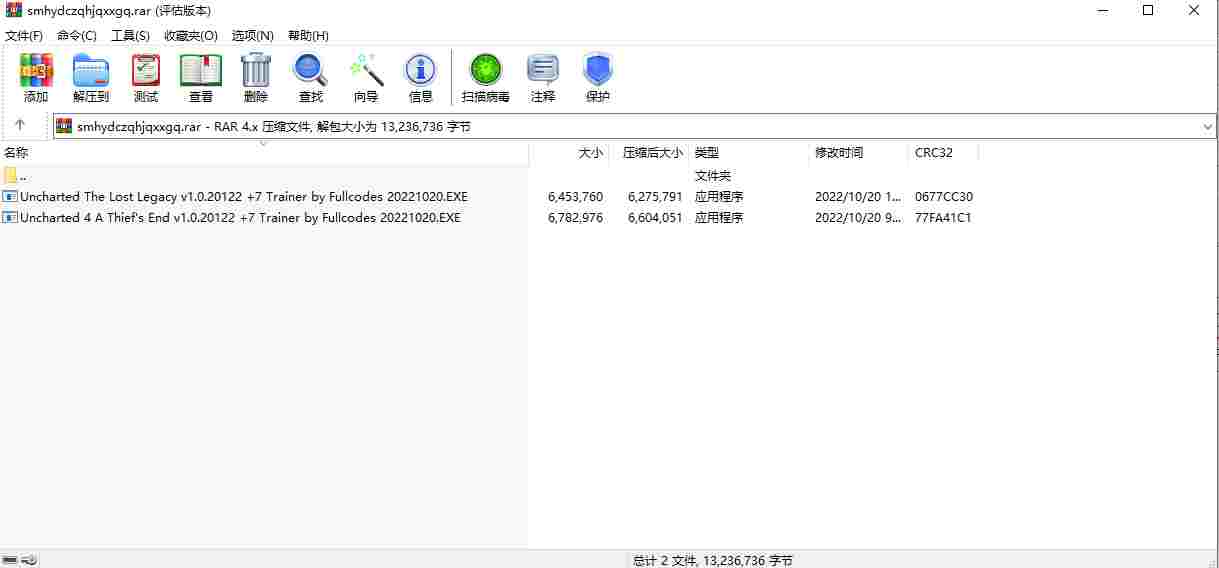This screenshot has width=1219, height=568.
Task: Click packed size 6,604,051
Action: [655, 217]
